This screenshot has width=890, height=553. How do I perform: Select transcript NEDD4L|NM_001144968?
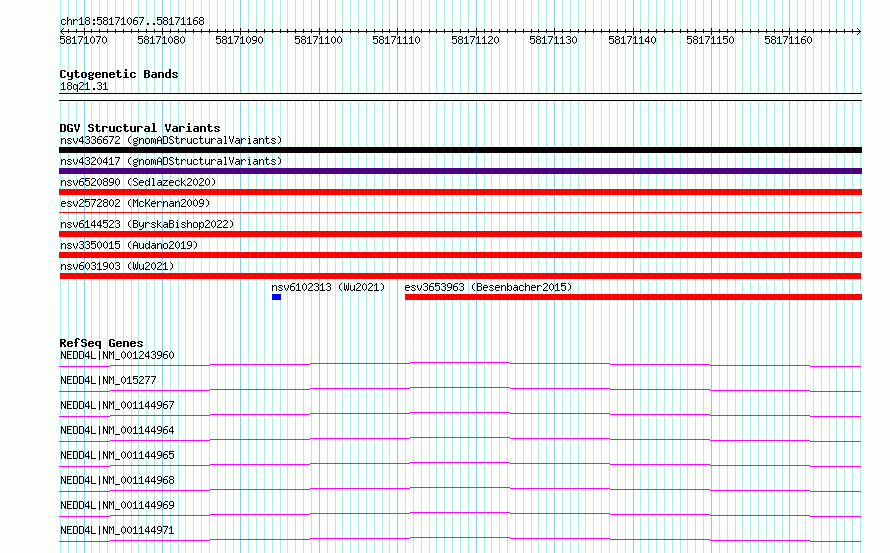point(117,480)
